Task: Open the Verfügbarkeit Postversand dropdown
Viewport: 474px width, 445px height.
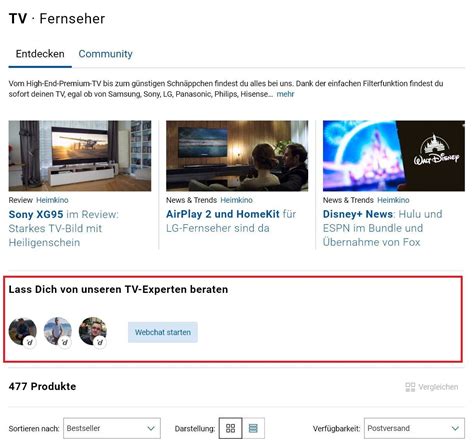Action: [414, 428]
